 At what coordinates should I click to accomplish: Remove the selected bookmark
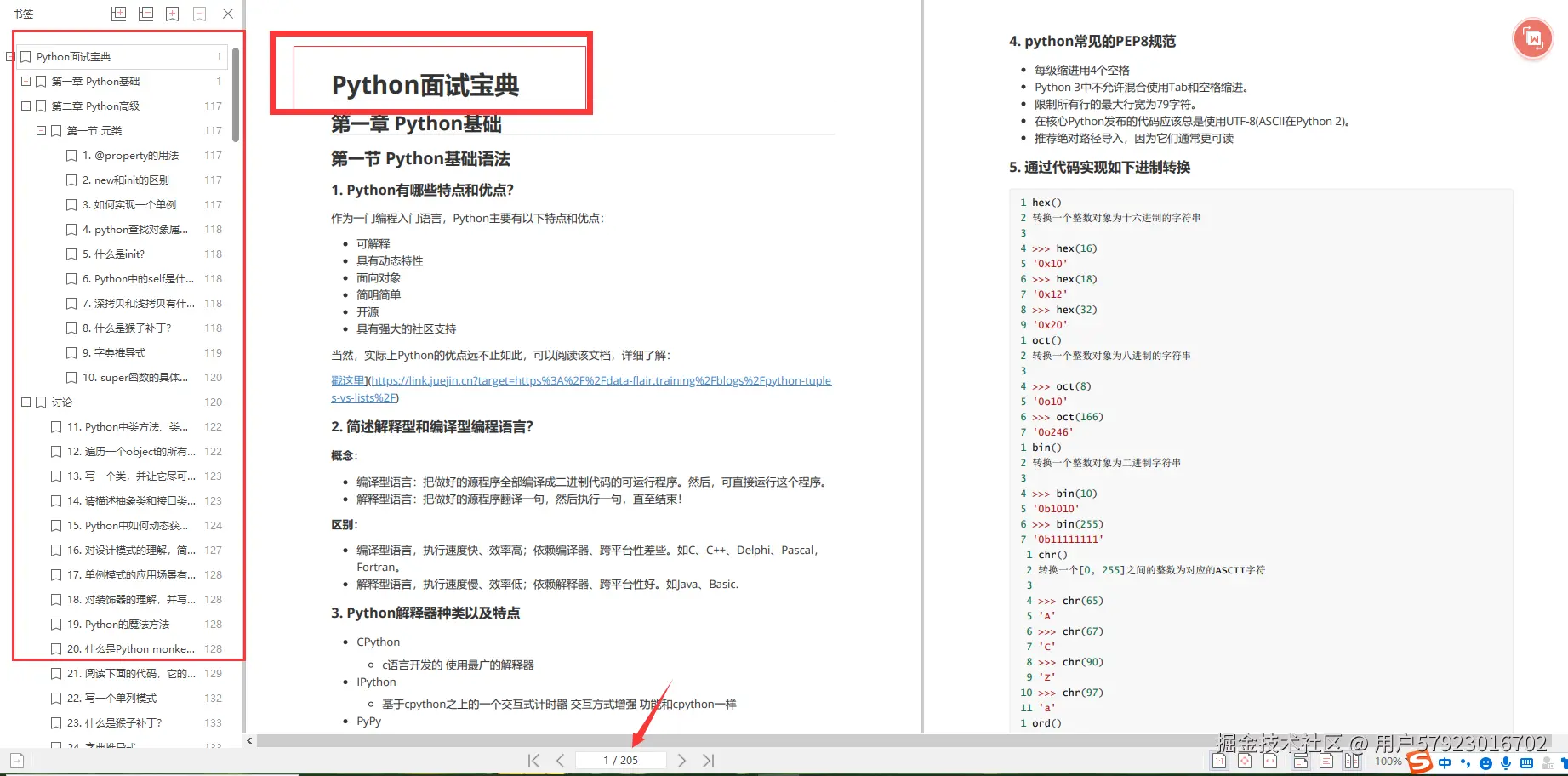[x=200, y=13]
